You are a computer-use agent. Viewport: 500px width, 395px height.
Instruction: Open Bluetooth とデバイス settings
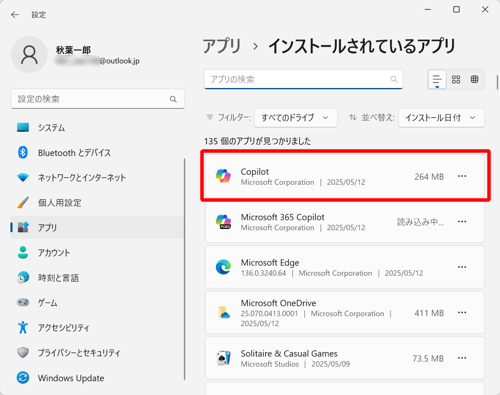click(x=97, y=153)
